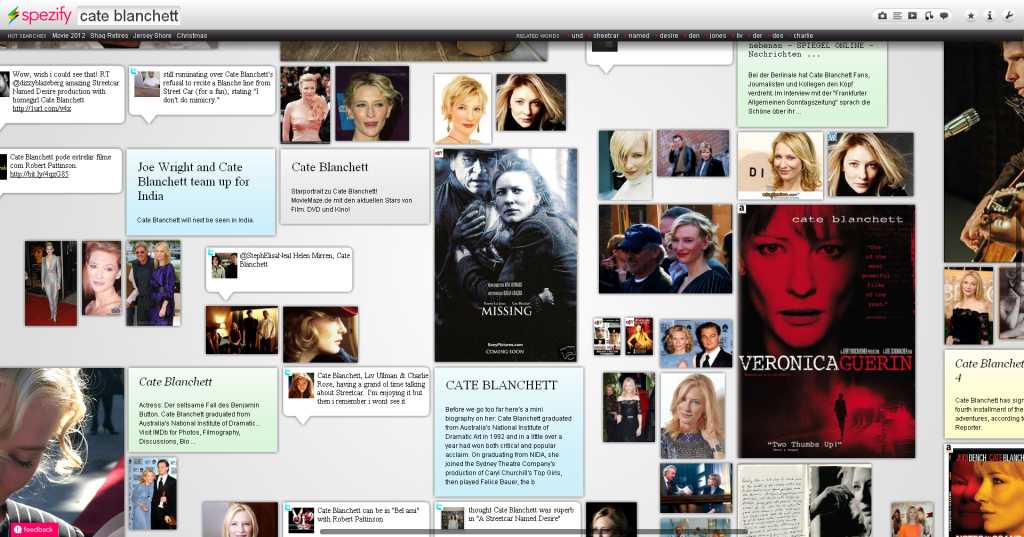Open the blue CATE BLANCHETT biography card

click(509, 432)
